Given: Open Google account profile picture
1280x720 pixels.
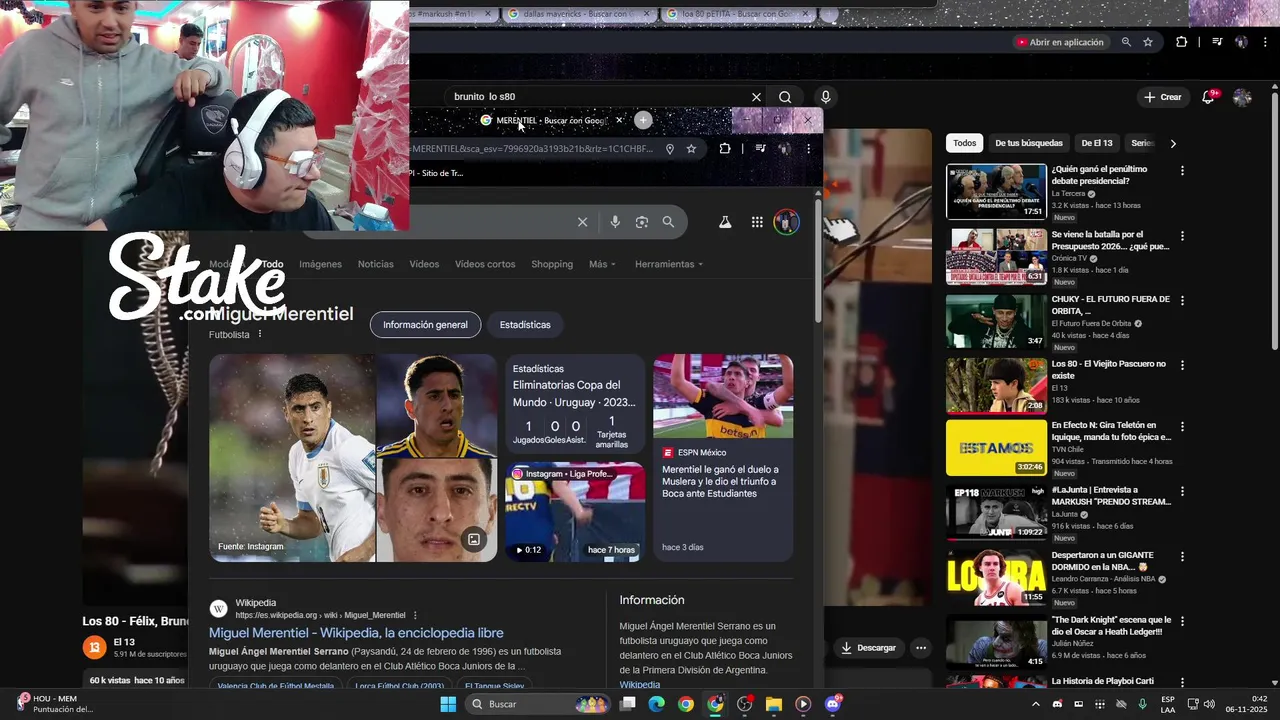Looking at the screenshot, I should [786, 222].
